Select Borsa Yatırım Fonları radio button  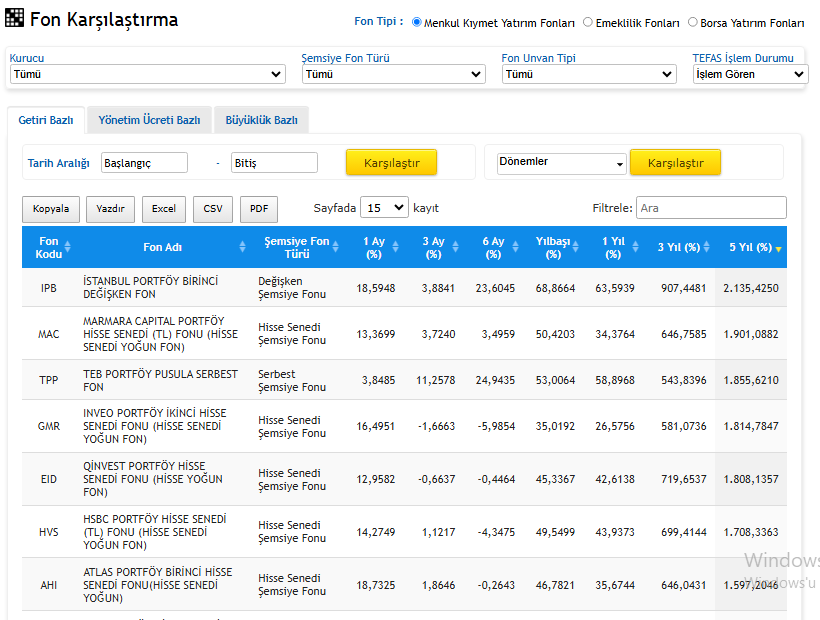[693, 22]
